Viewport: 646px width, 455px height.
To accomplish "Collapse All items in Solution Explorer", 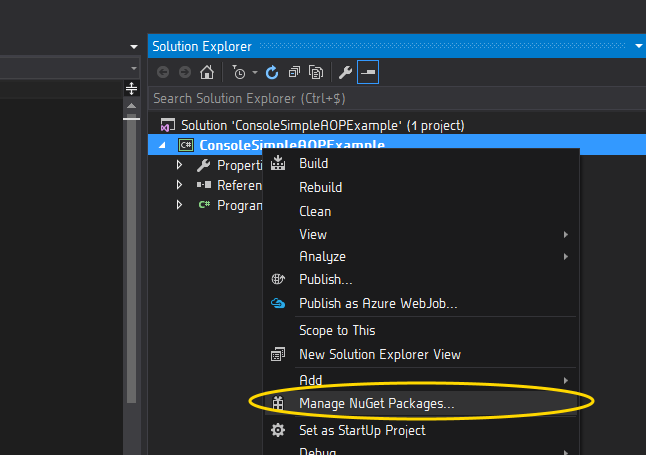I will pos(294,73).
